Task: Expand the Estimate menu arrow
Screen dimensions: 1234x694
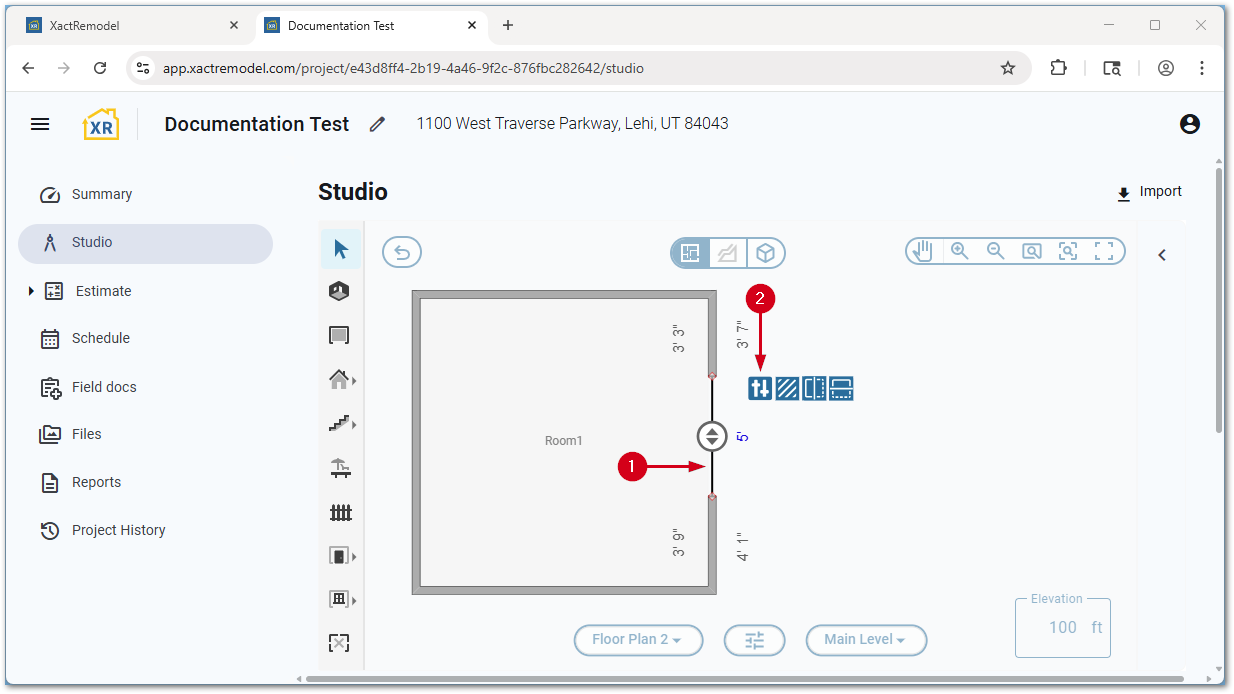Action: 31,291
